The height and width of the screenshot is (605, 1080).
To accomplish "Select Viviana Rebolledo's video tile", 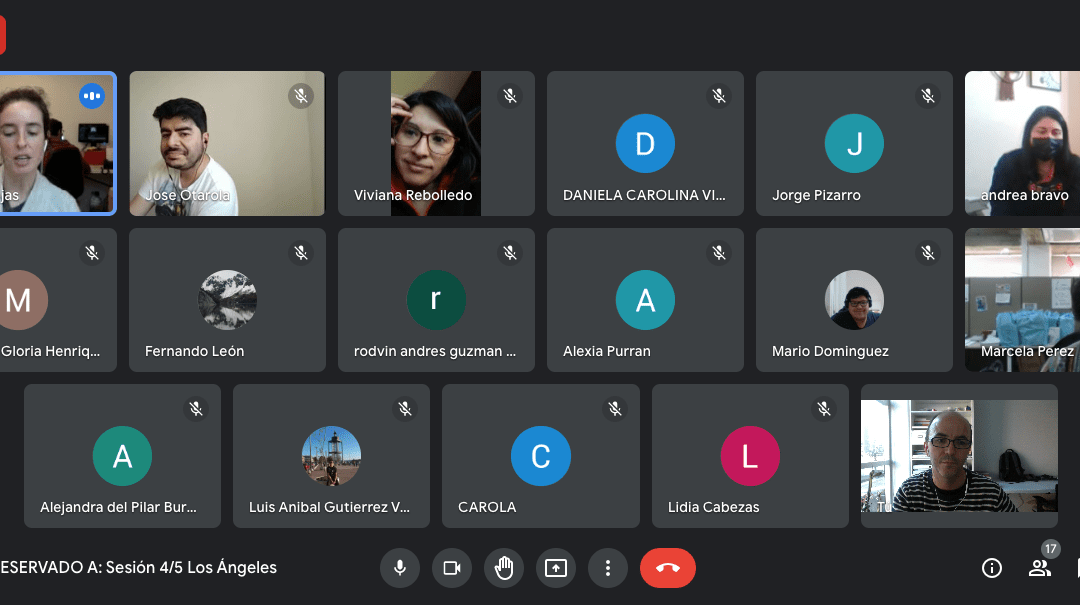I will click(x=436, y=143).
